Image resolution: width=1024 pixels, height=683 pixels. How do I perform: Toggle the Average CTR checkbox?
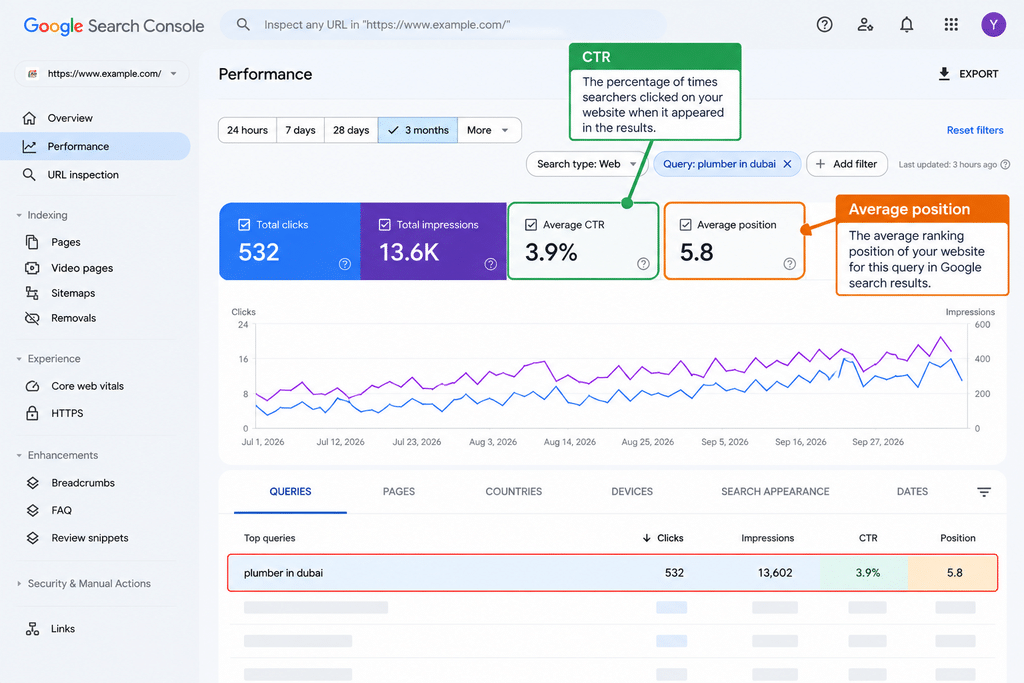(531, 225)
